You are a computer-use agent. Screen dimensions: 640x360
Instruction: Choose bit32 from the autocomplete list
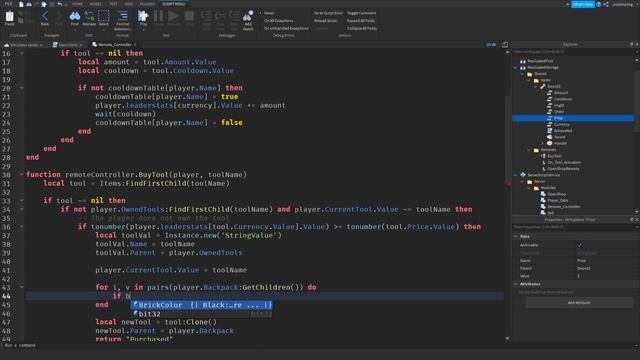pos(202,314)
